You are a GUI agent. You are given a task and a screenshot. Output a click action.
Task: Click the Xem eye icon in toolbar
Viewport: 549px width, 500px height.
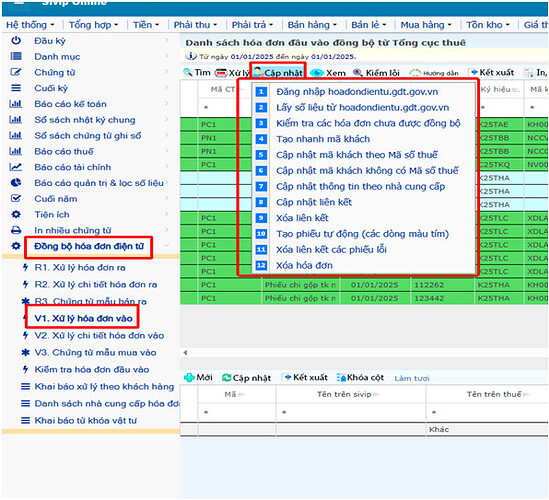click(x=317, y=73)
